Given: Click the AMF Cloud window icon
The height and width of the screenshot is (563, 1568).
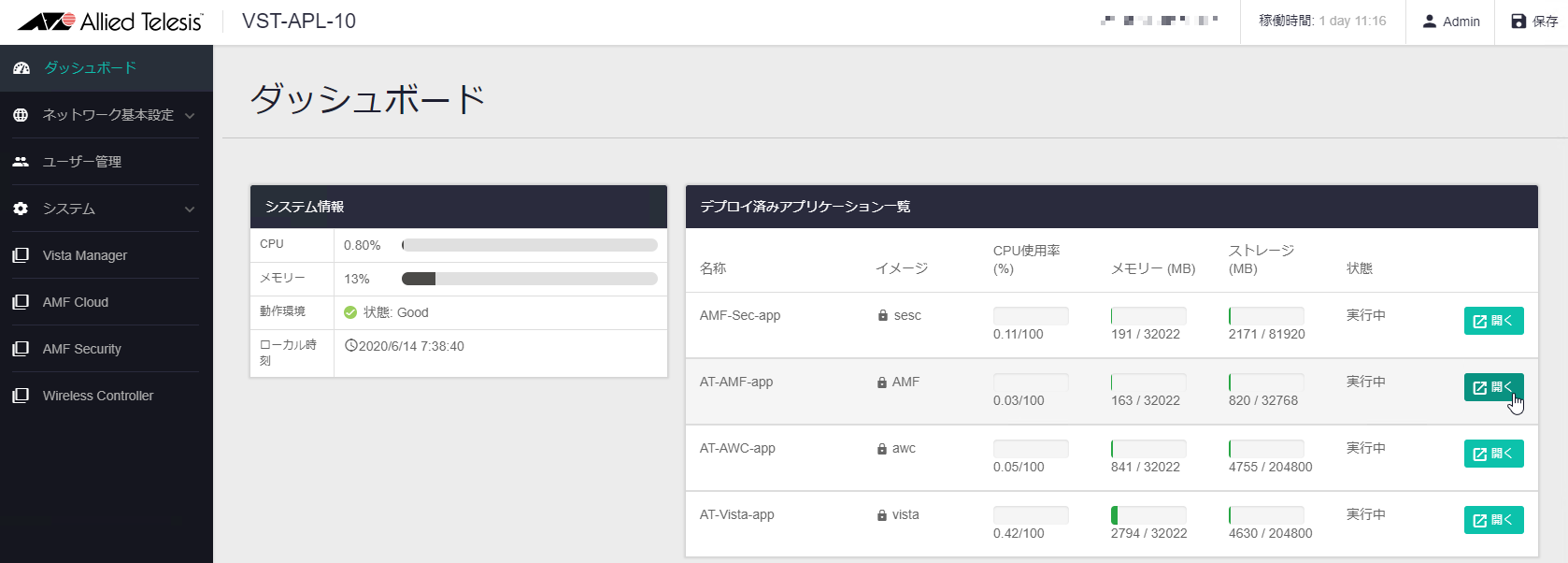Looking at the screenshot, I should 21,302.
